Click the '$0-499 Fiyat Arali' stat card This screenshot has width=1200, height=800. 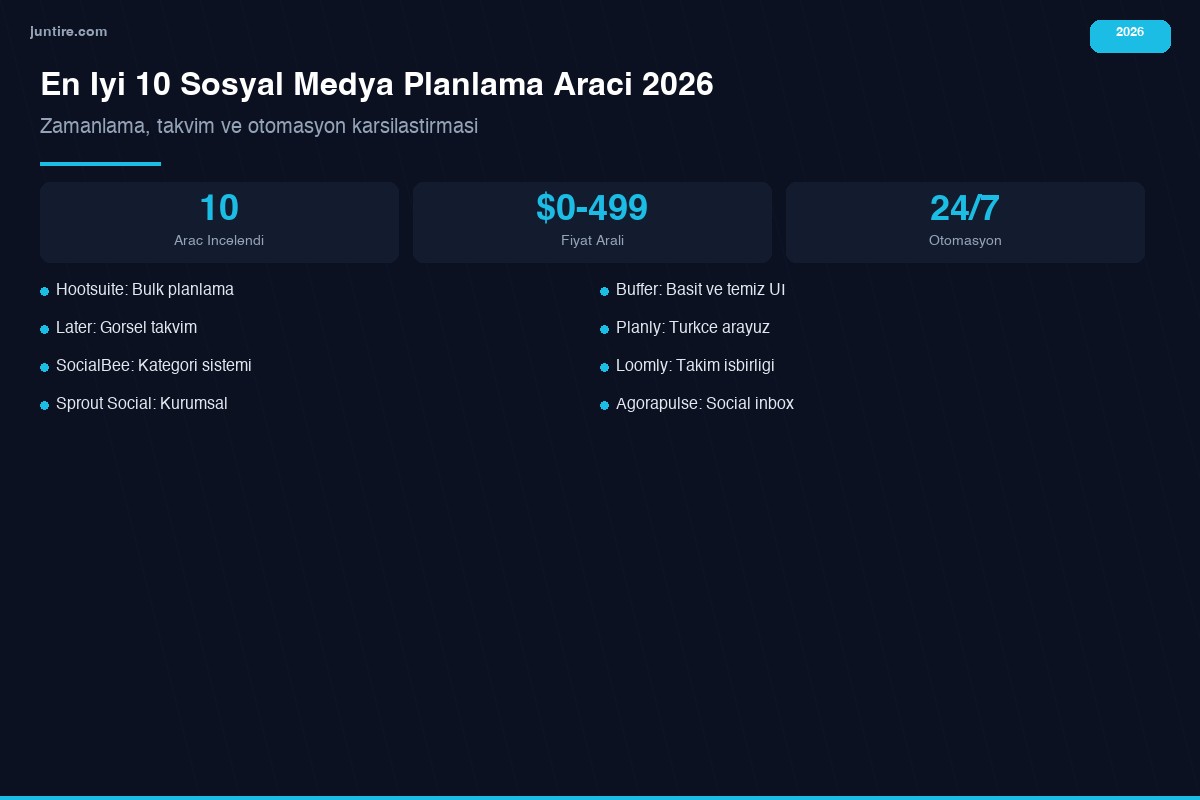click(592, 222)
